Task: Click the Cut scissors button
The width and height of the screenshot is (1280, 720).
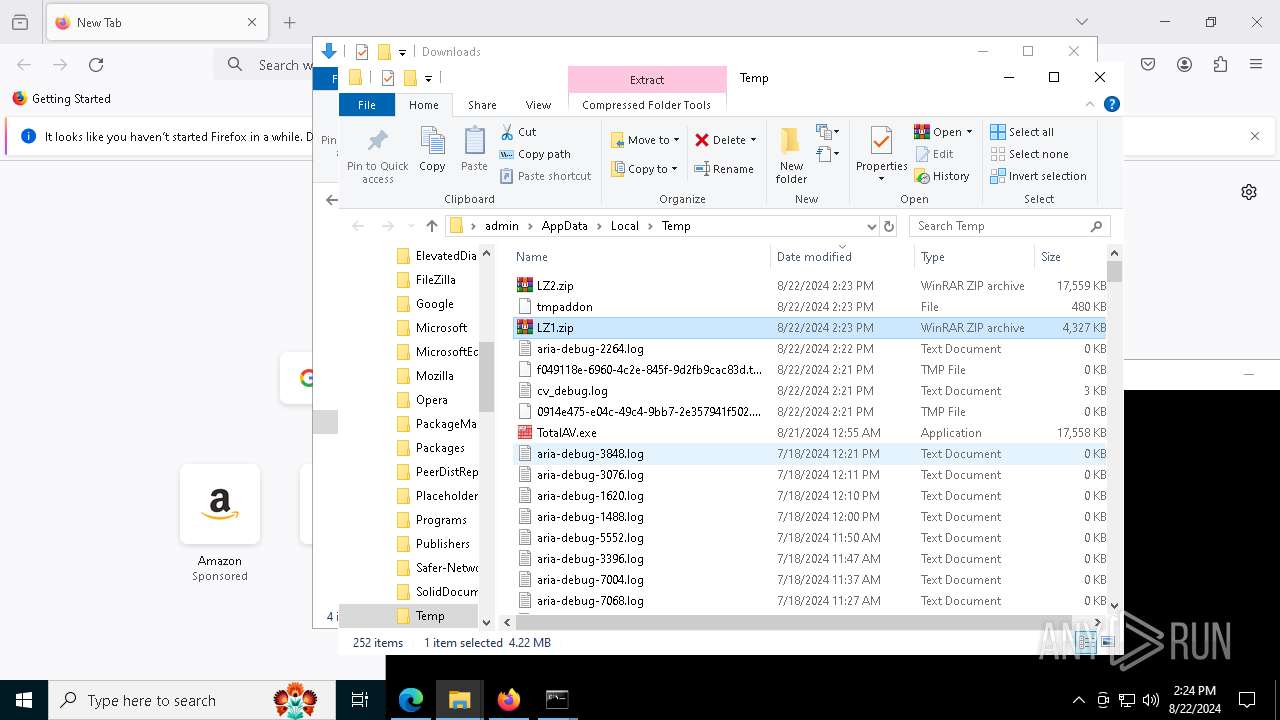Action: tap(519, 132)
